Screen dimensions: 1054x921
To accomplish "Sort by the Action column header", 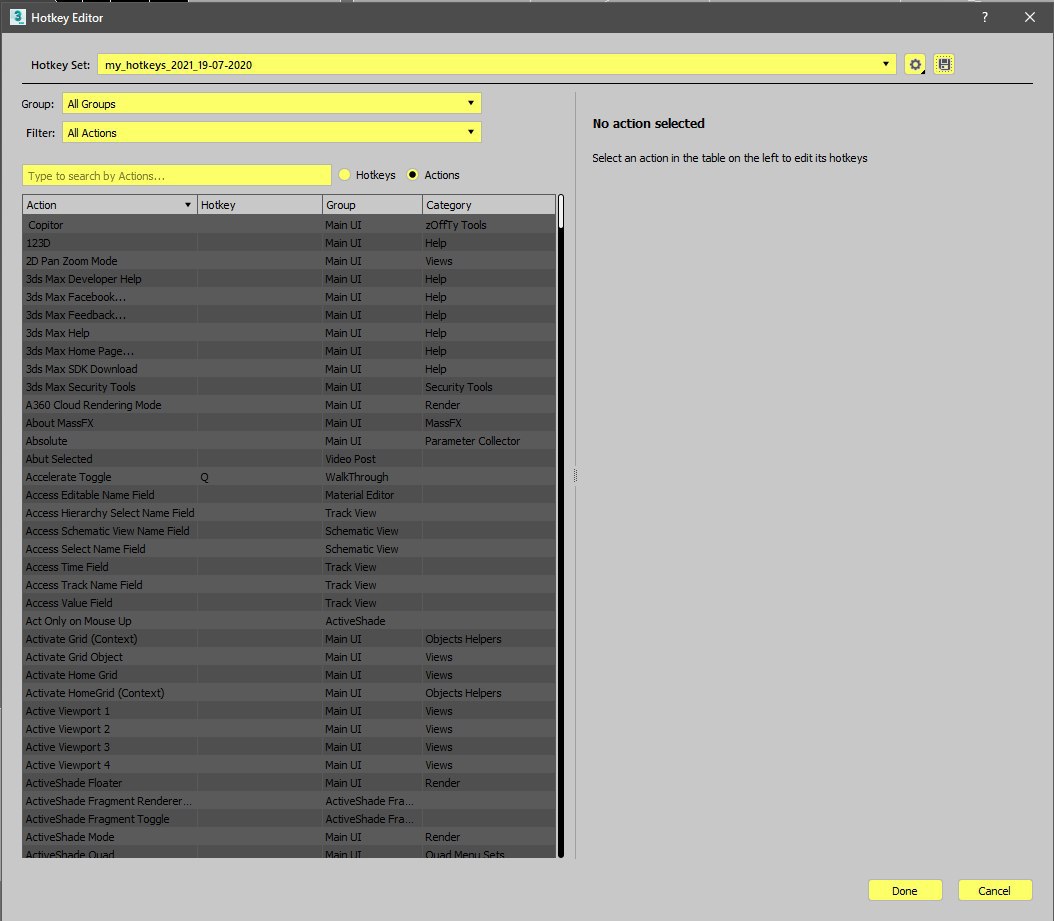I will pos(110,205).
